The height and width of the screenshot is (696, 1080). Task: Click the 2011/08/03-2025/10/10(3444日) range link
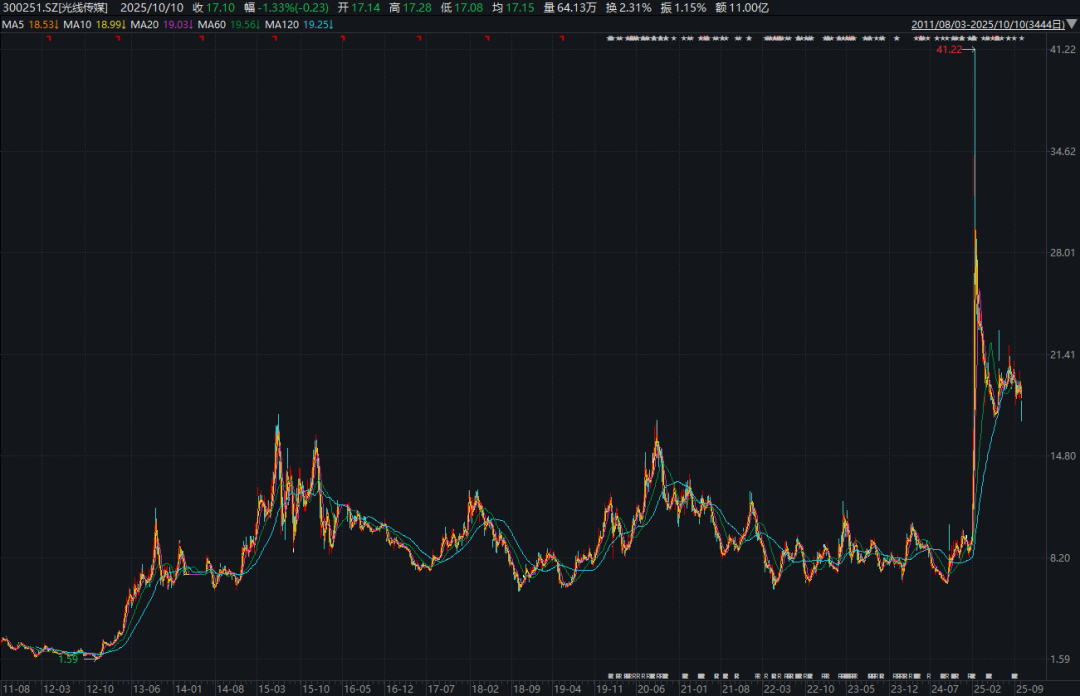coord(988,24)
